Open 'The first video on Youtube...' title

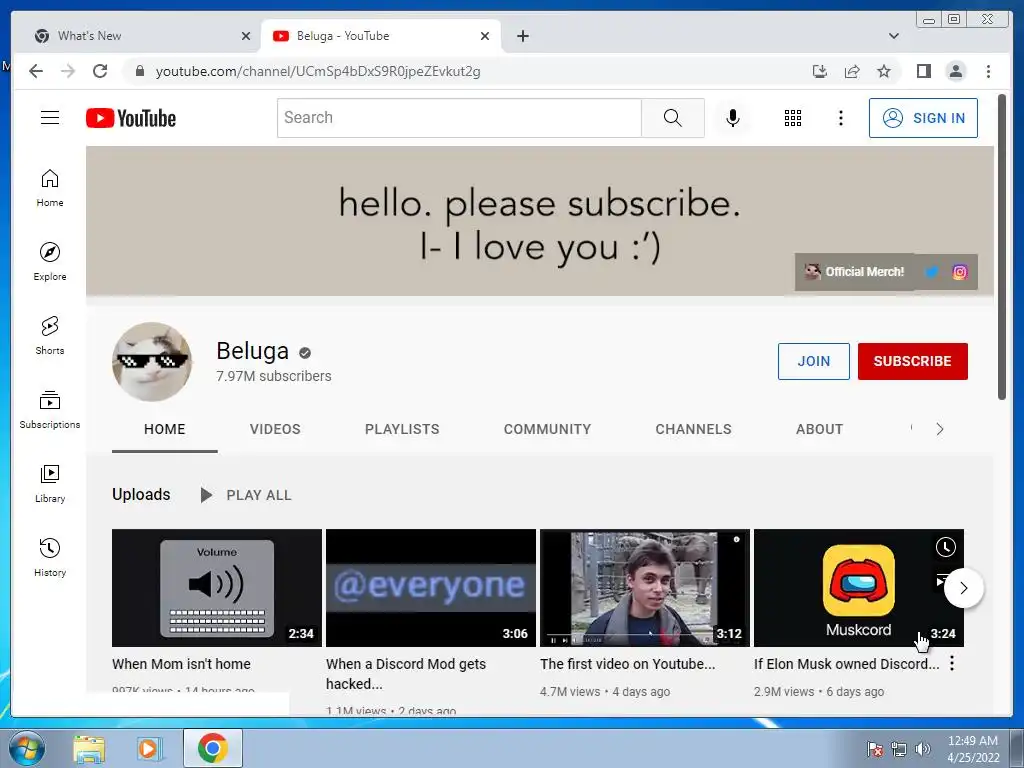click(x=627, y=664)
